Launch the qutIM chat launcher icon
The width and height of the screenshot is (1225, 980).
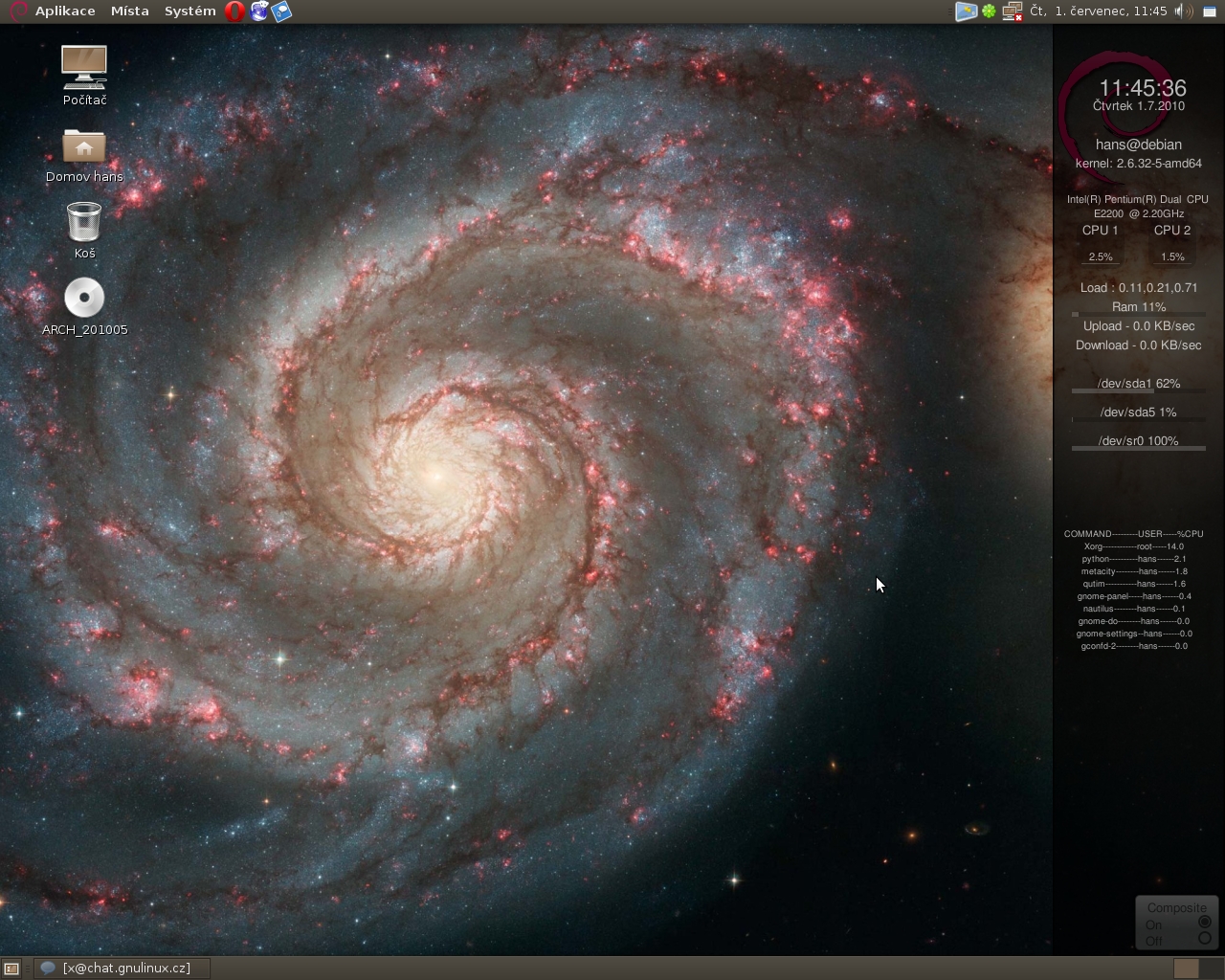(x=281, y=11)
